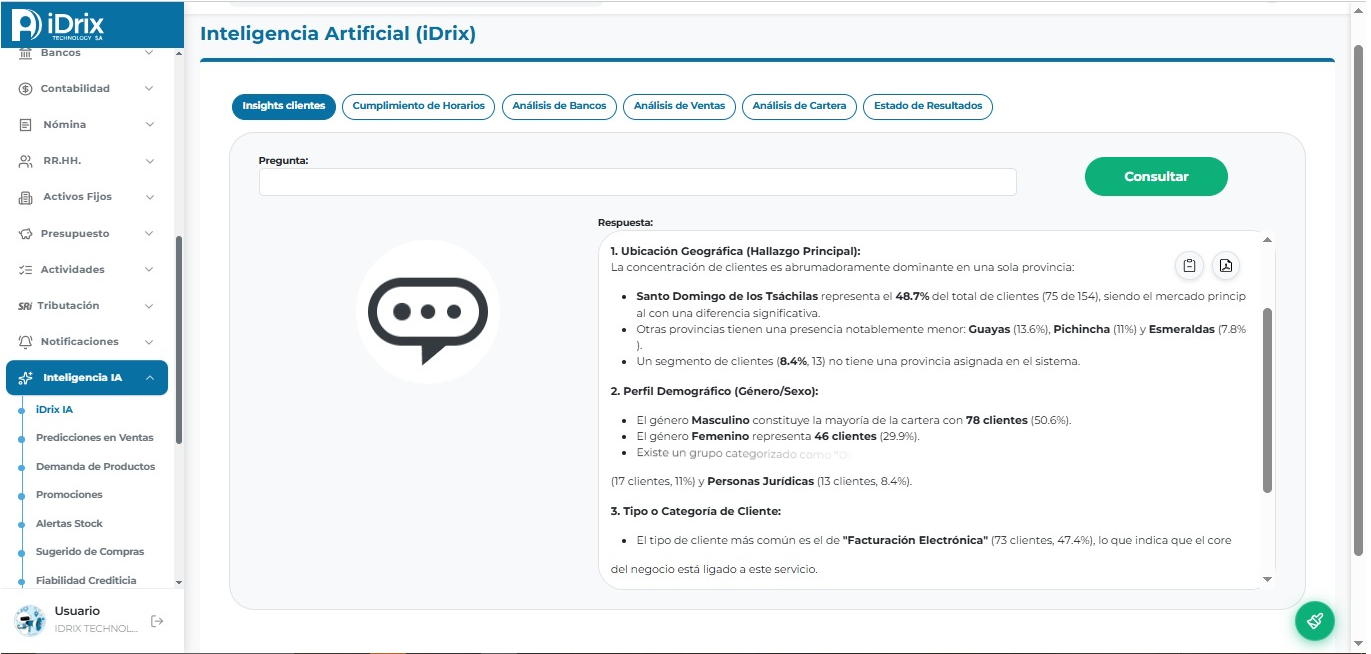
Task: Click the Personas Jurídicas bold text
Action: point(761,481)
